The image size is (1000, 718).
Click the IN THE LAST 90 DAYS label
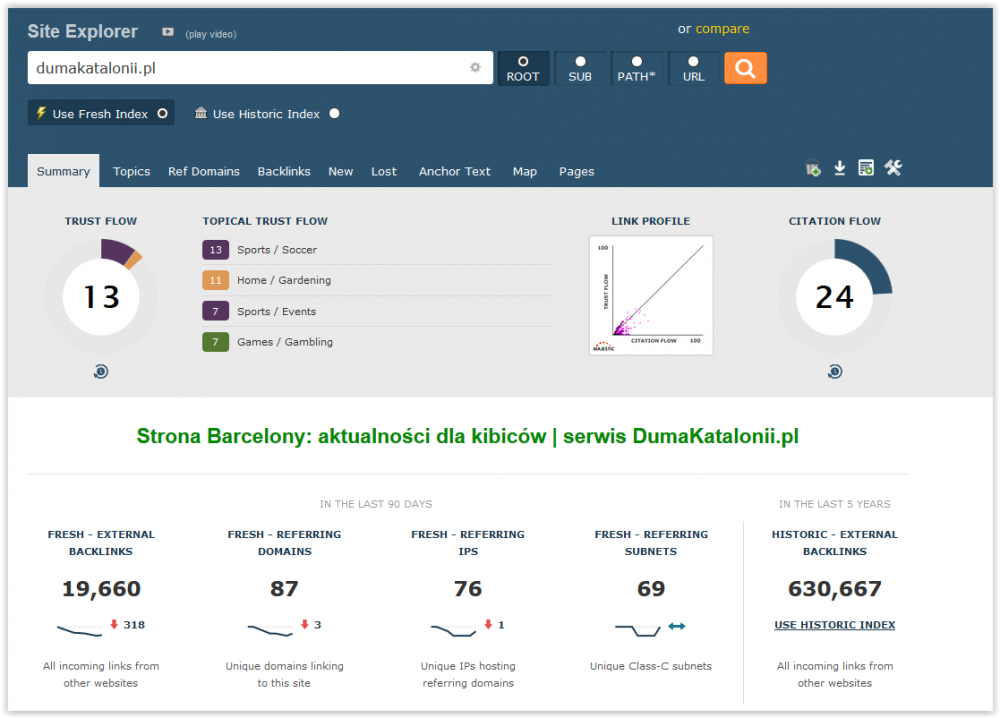(x=376, y=504)
